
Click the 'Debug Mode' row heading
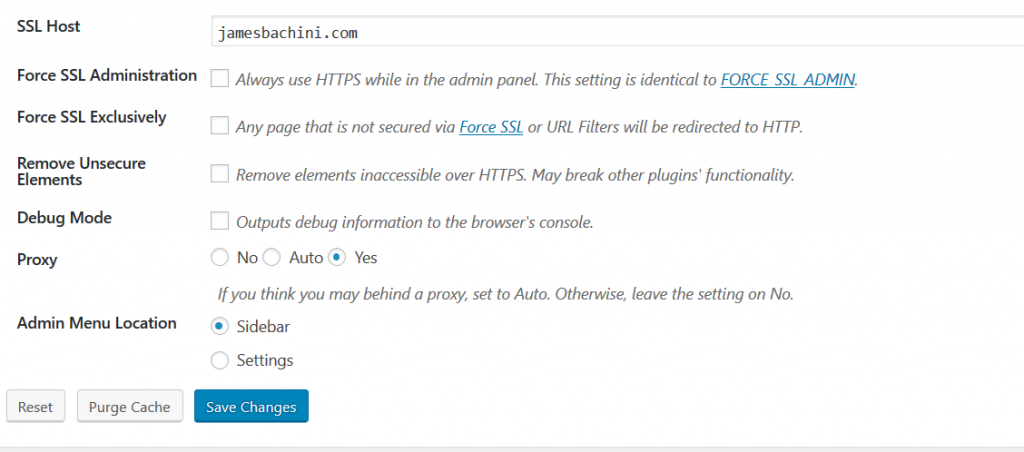(64, 218)
